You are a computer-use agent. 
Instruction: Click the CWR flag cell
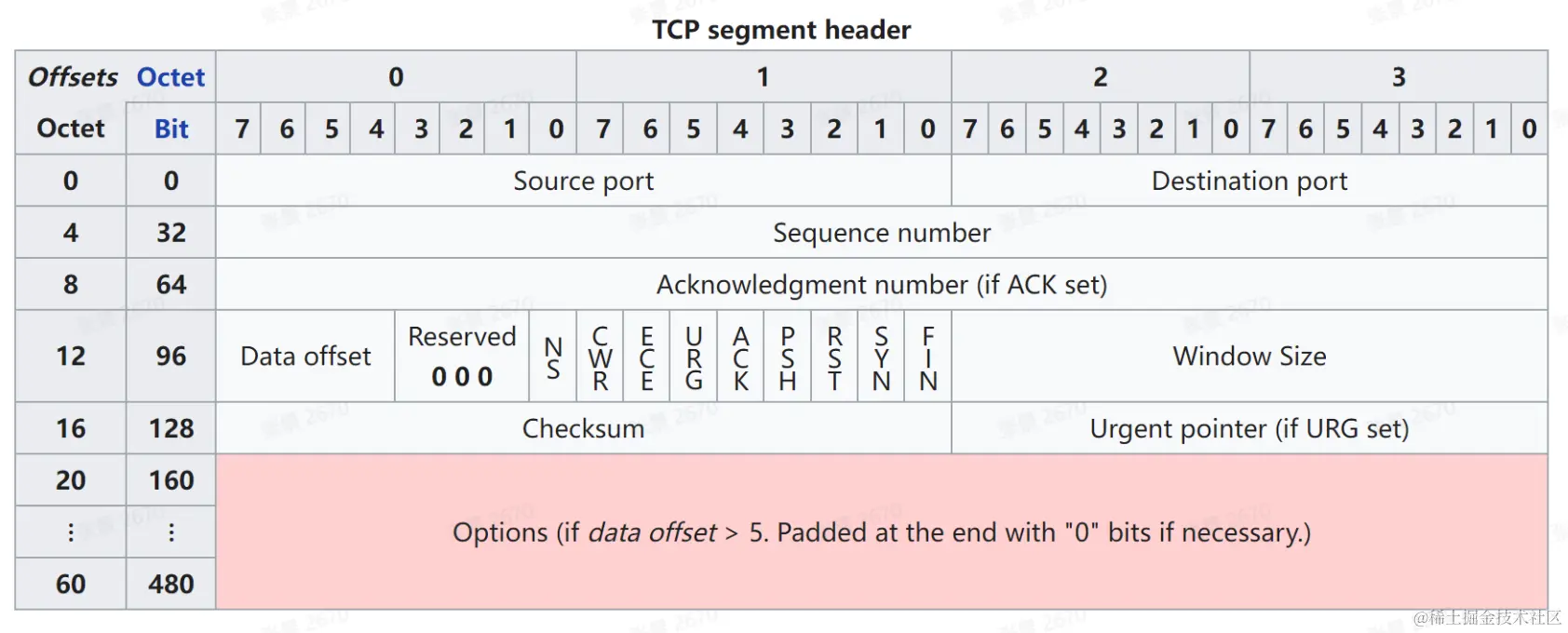pyautogui.click(x=601, y=357)
